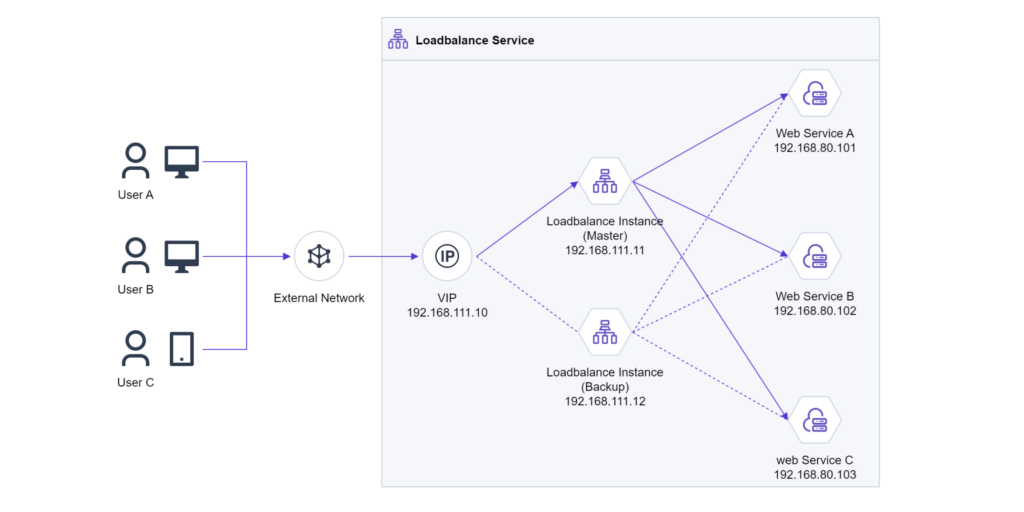Select the VIP IP circle icon
Image resolution: width=1024 pixels, height=512 pixels.
(447, 257)
